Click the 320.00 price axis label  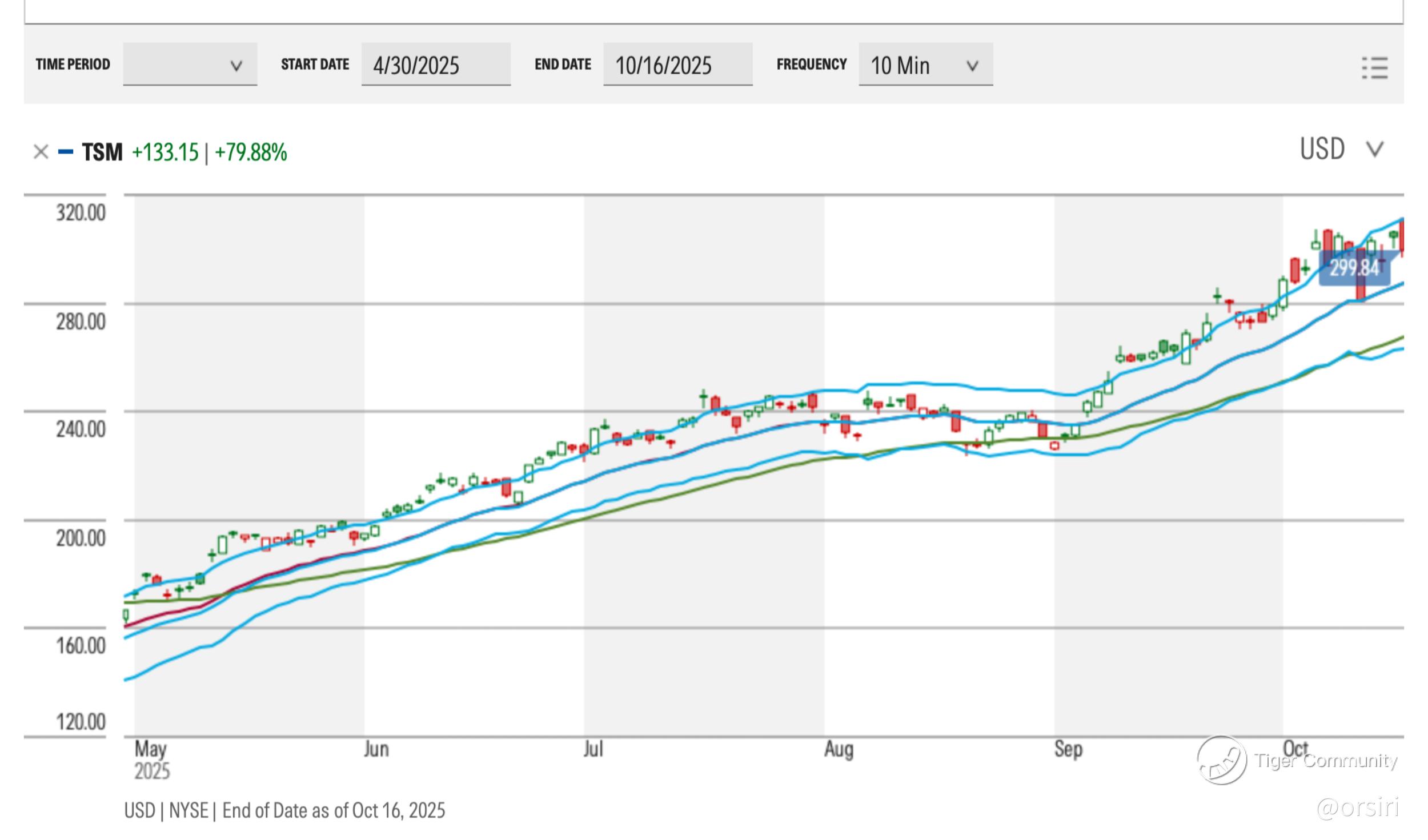81,212
